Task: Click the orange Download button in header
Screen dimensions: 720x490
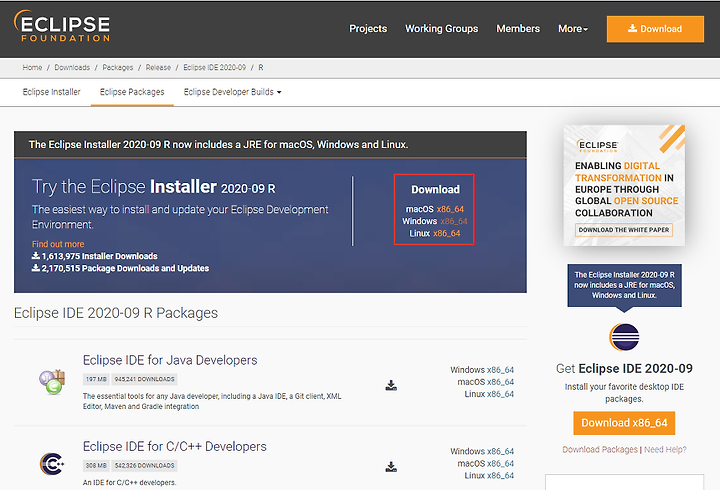Action: coord(655,29)
